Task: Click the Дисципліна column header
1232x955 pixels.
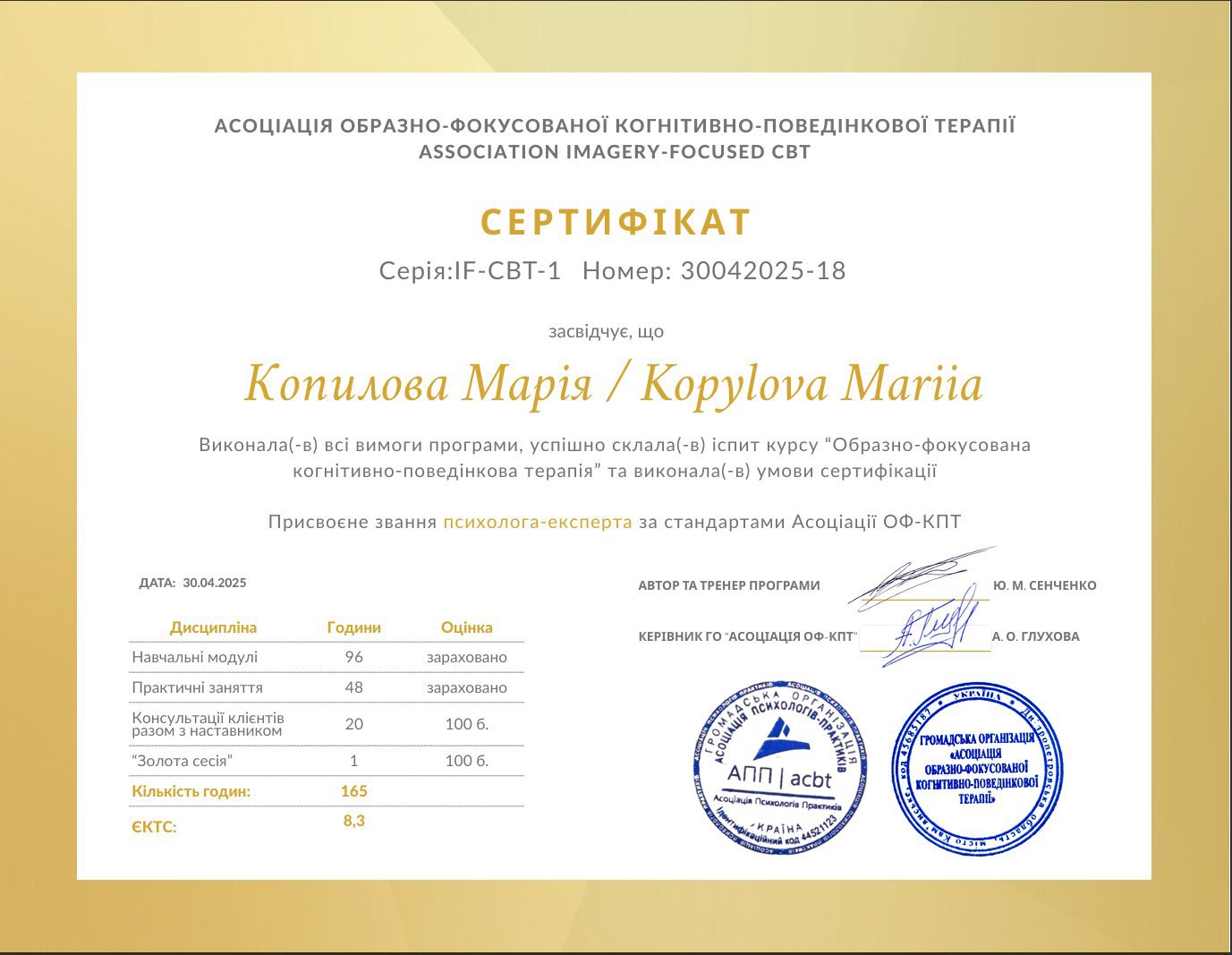Action: (213, 627)
